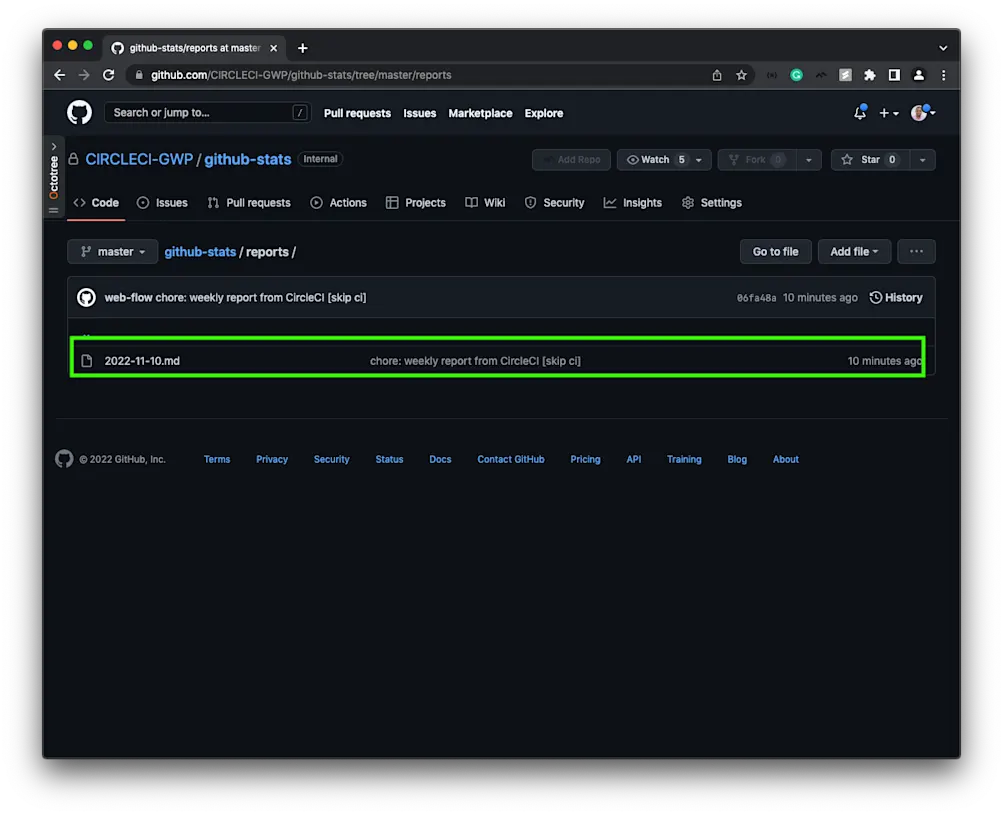This screenshot has width=1003, height=815.
Task: Open Pull requests in top header
Action: 357,113
